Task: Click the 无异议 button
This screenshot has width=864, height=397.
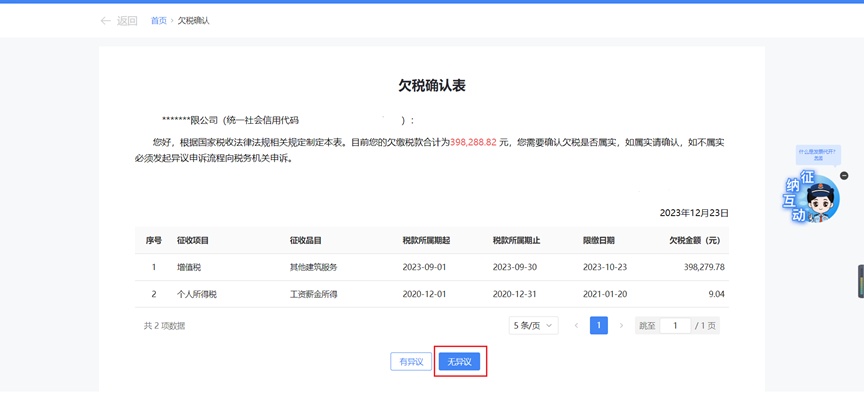Action: pos(460,362)
